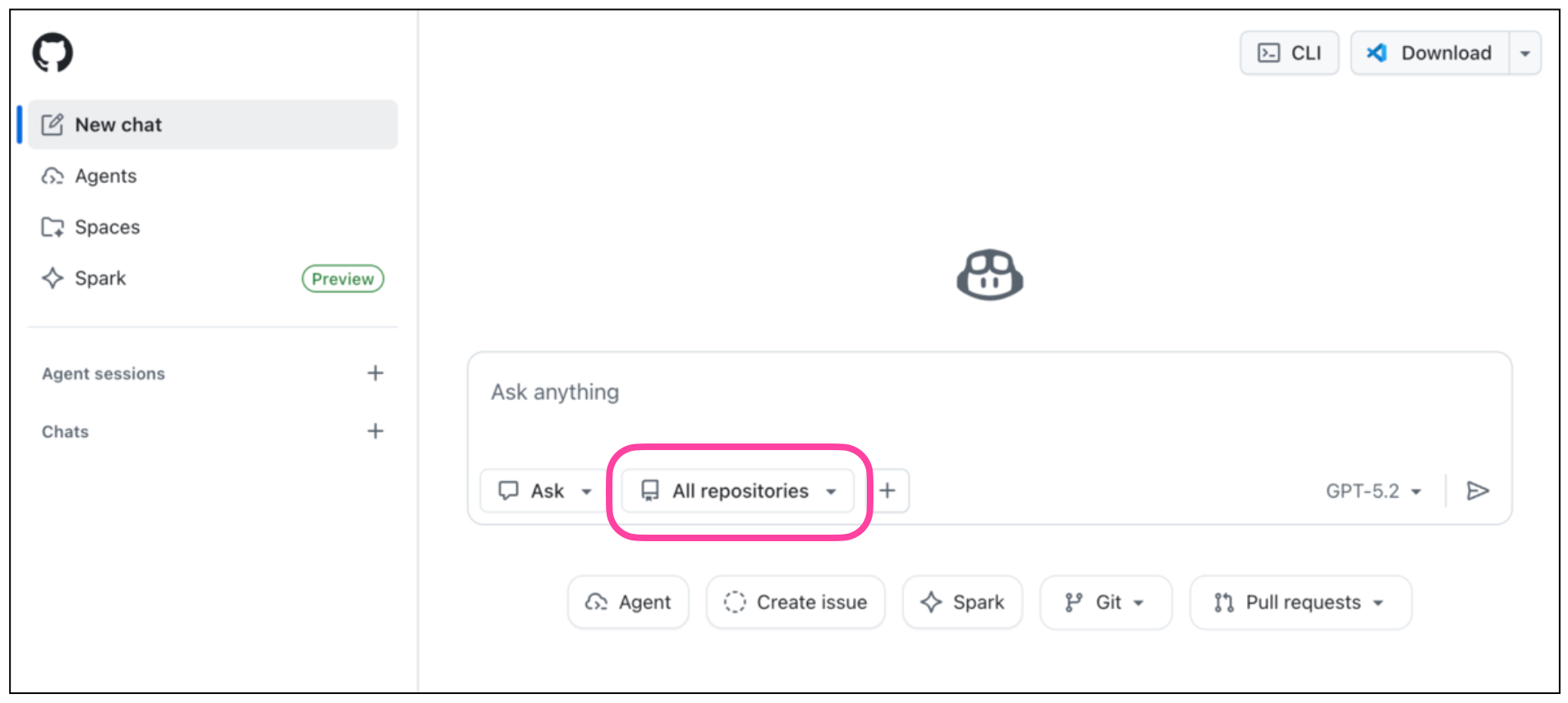The height and width of the screenshot is (703, 1568).
Task: Expand the Ask mode dropdown
Action: [x=544, y=490]
